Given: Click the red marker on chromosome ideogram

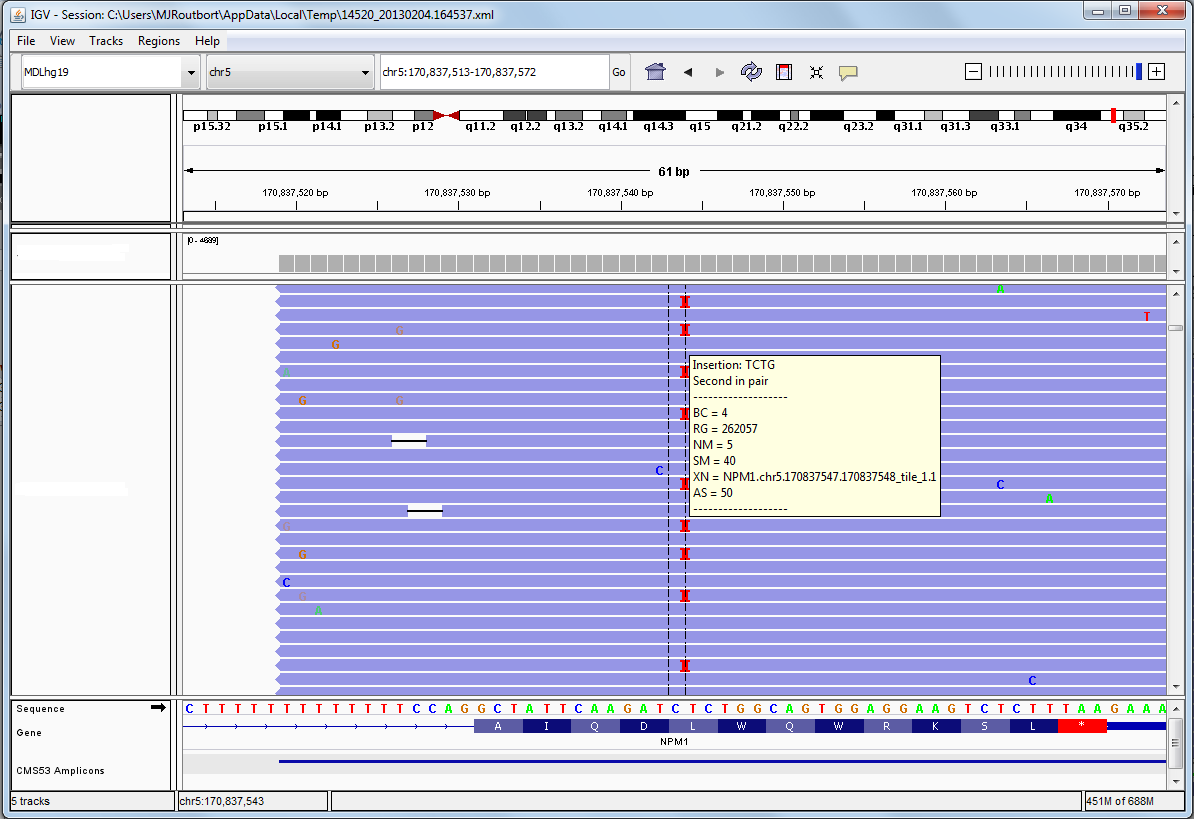Looking at the screenshot, I should 1113,116.
